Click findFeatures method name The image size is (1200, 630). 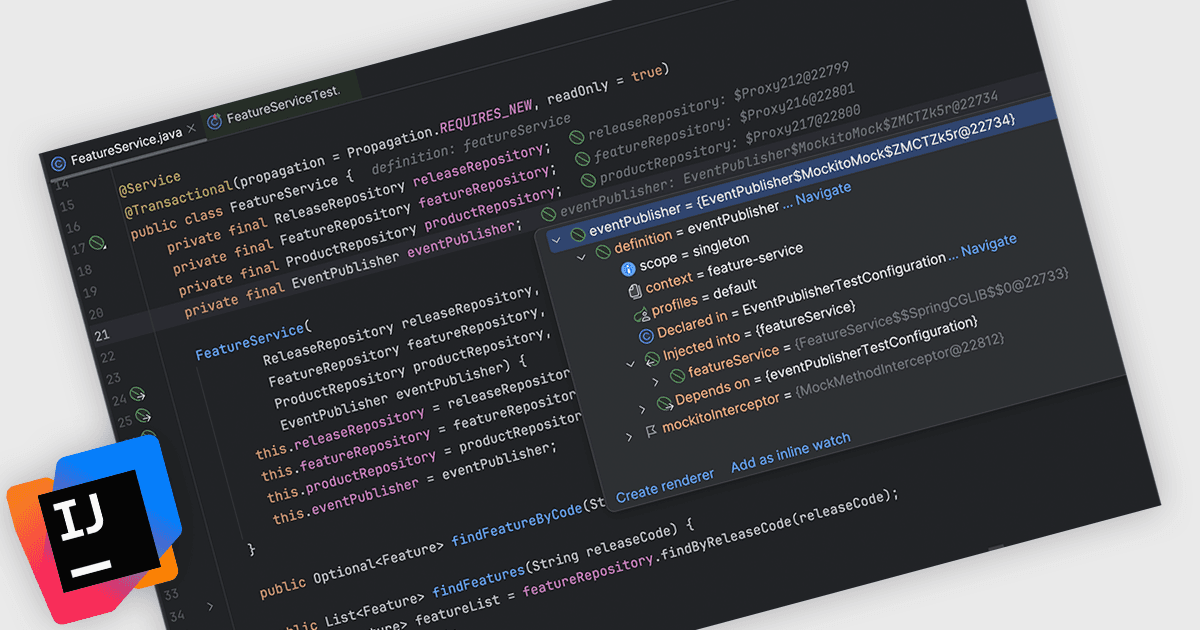[479, 582]
